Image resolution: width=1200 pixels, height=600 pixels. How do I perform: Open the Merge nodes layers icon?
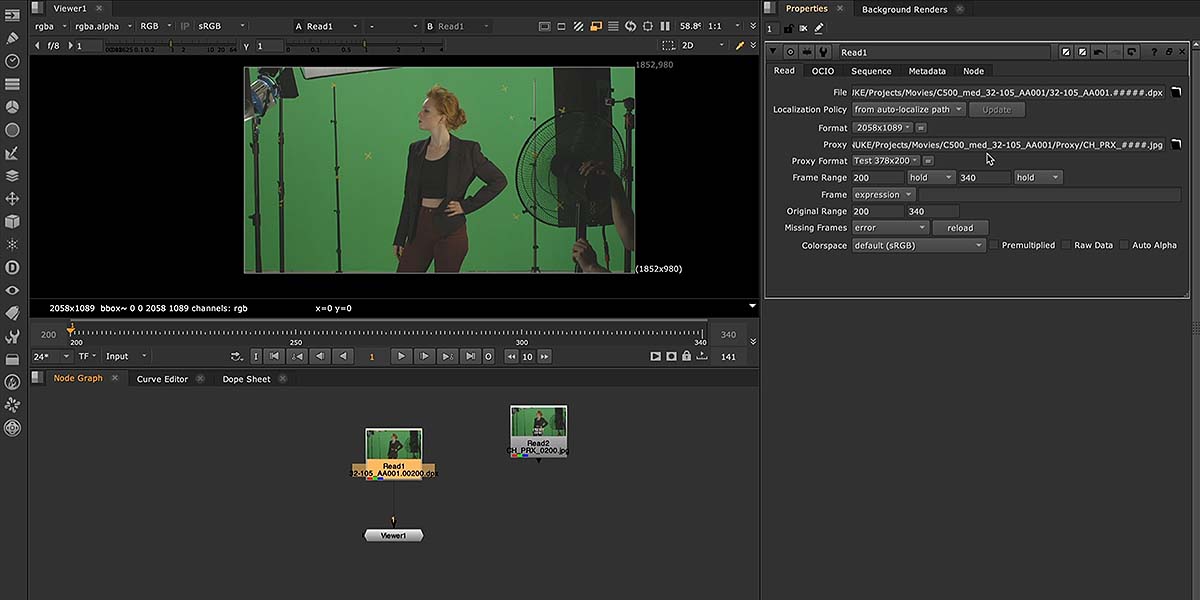click(13, 176)
